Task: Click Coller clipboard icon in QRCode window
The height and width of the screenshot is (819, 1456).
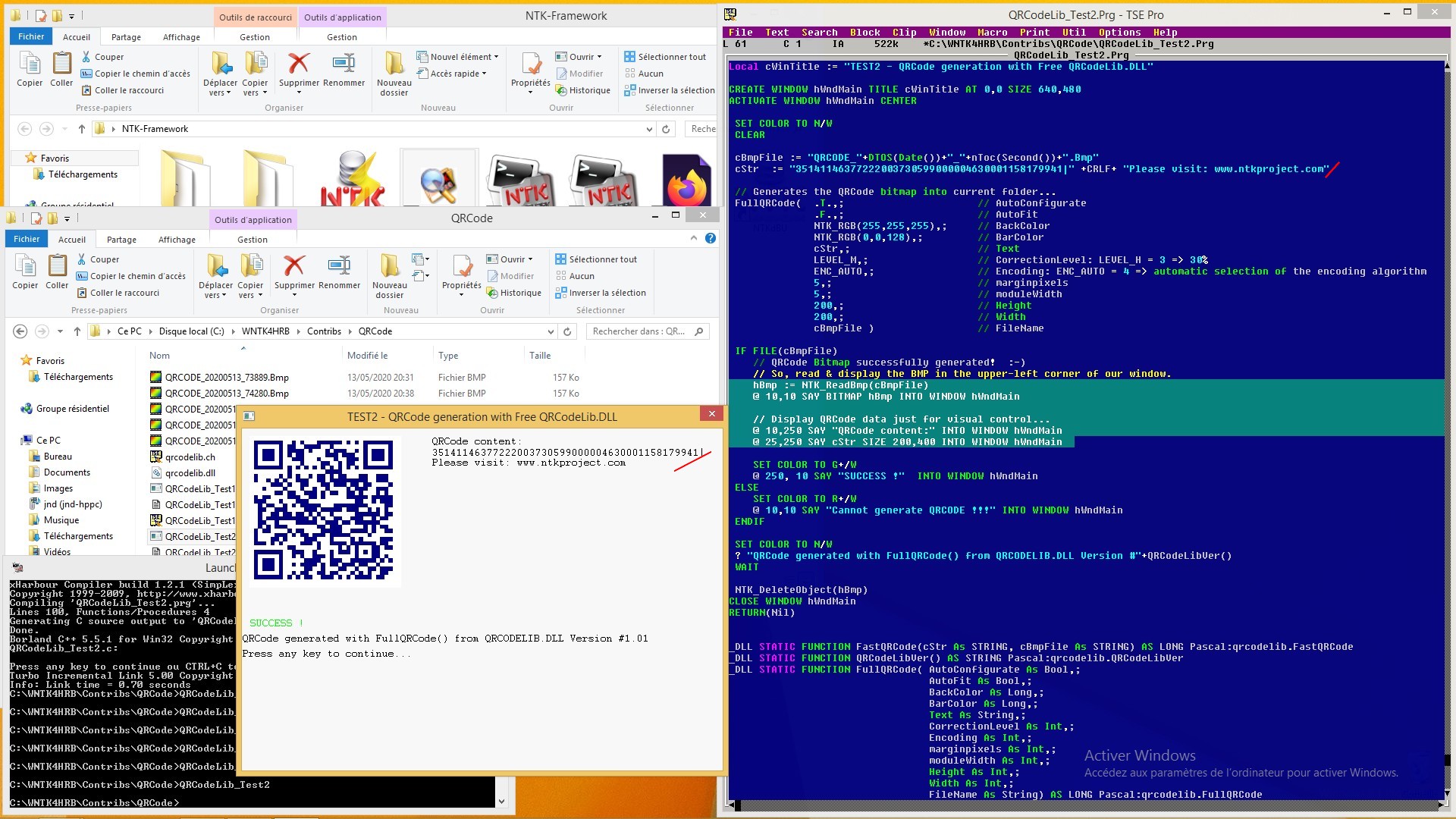Action: tap(57, 271)
